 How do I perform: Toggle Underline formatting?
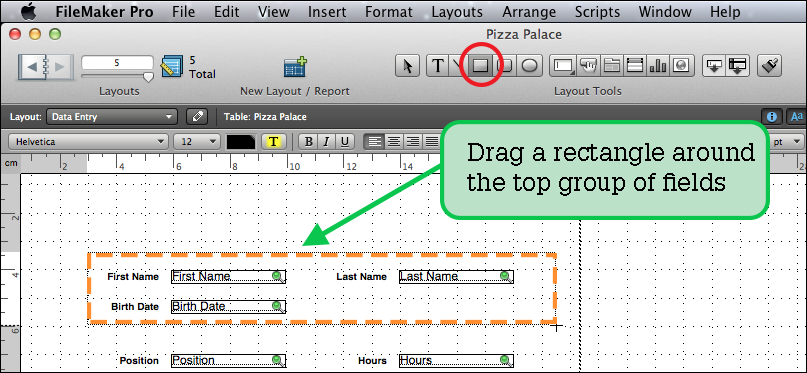(344, 141)
